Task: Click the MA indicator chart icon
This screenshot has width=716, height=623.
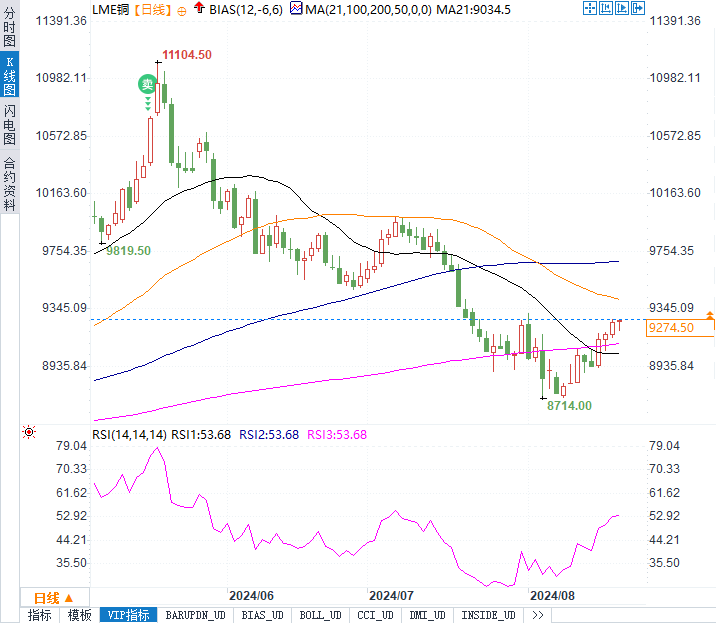Action: point(296,8)
